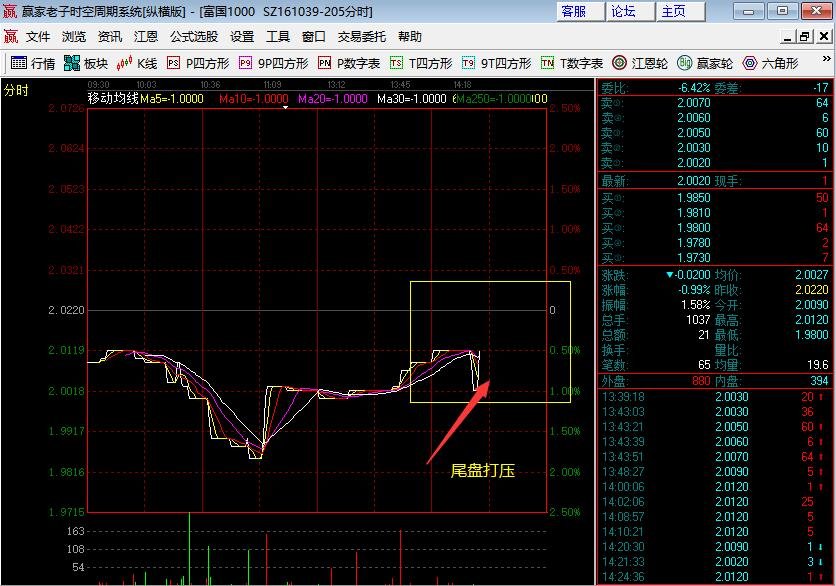The height and width of the screenshot is (586, 836).
Task: Open the 行情 quotes toolbar icon
Action: click(x=19, y=63)
